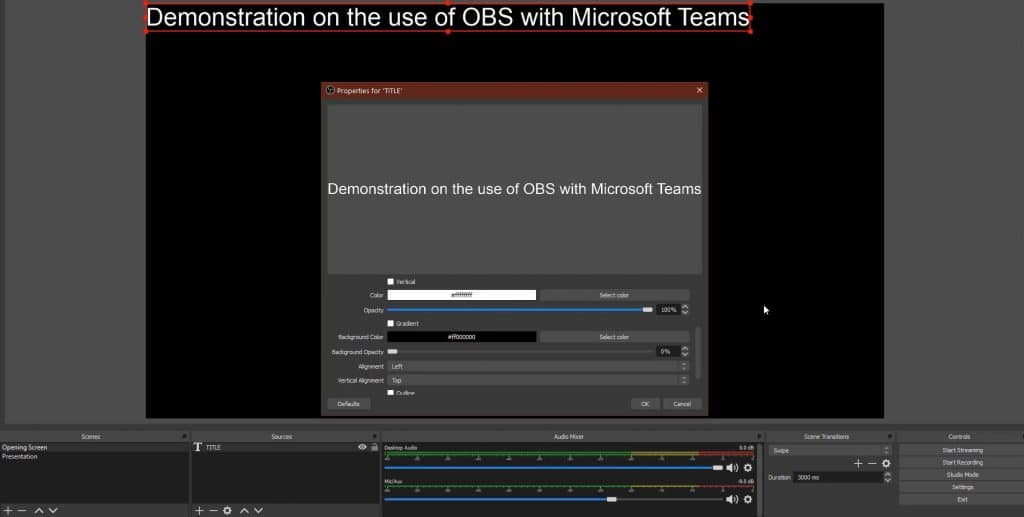Click the Background Opacity slider handle
Image resolution: width=1024 pixels, height=517 pixels.
[x=392, y=351]
